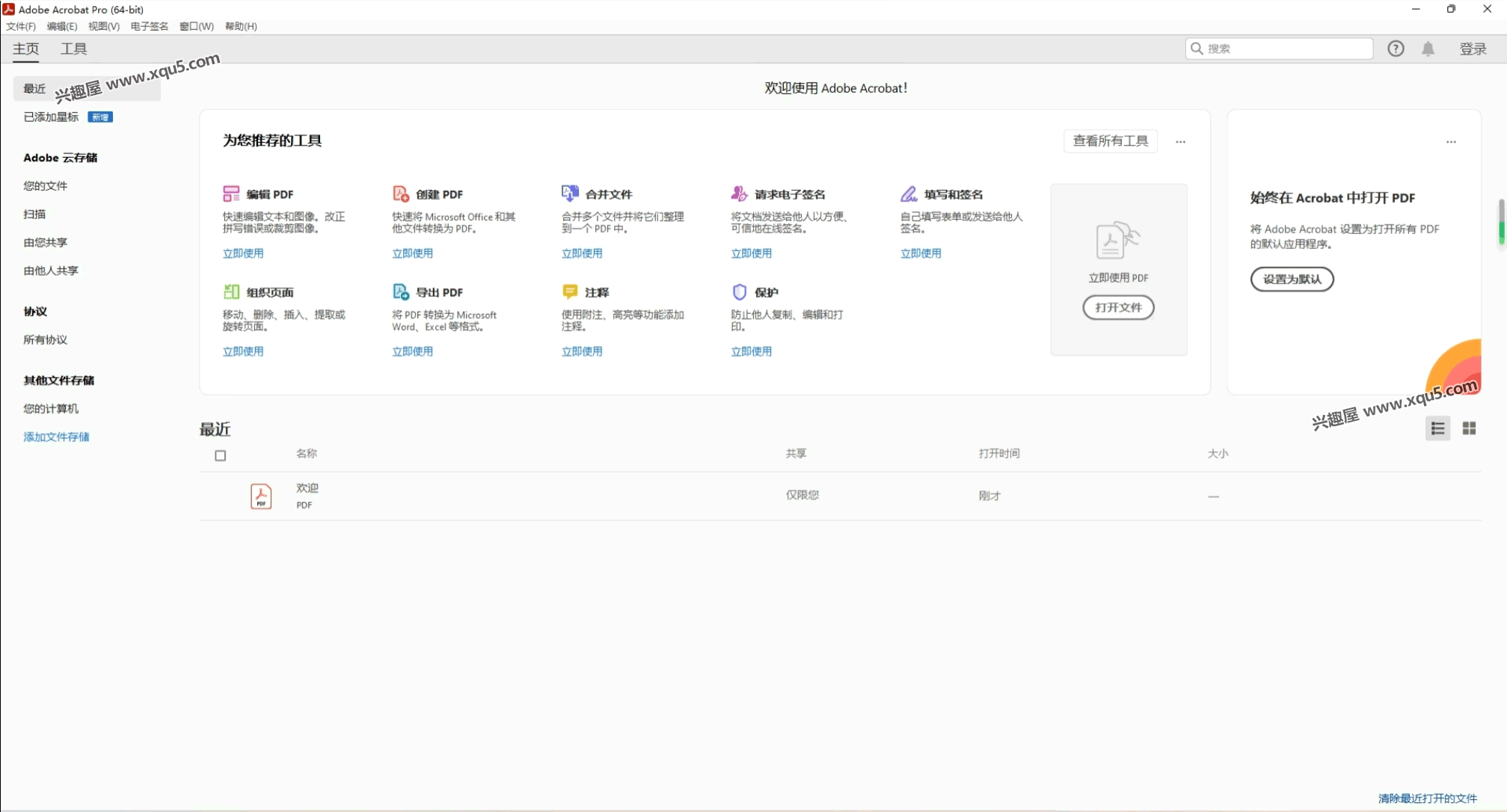Click 立即使用 under 编辑 PDF

(243, 253)
